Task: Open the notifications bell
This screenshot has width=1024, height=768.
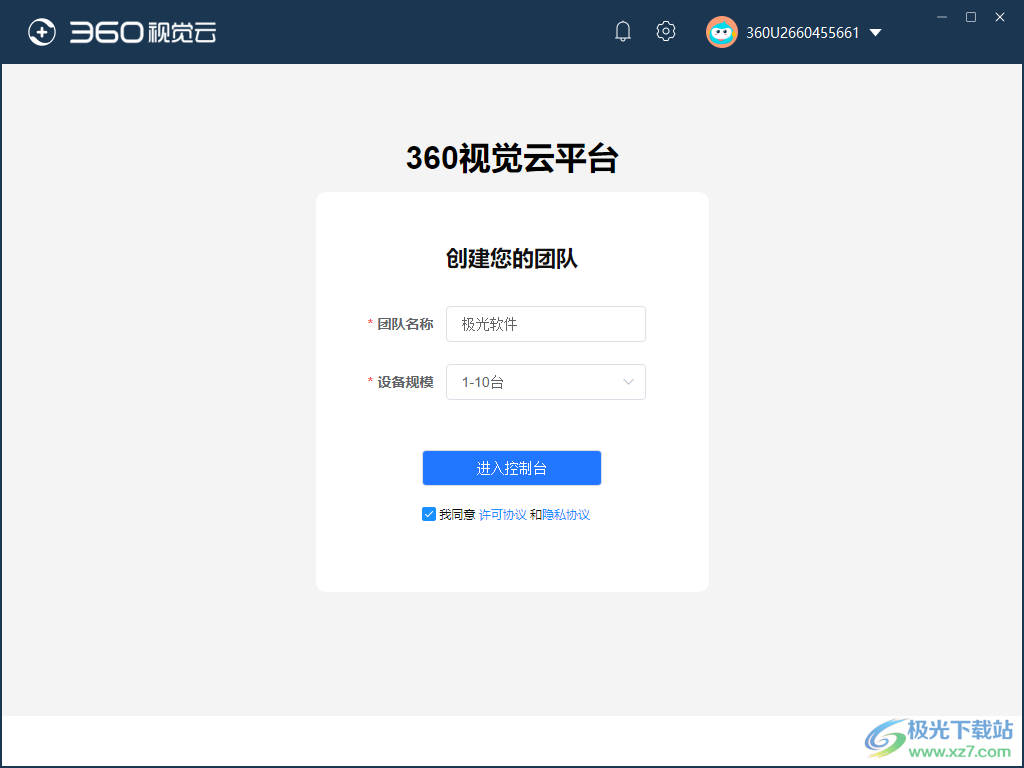Action: (x=623, y=31)
